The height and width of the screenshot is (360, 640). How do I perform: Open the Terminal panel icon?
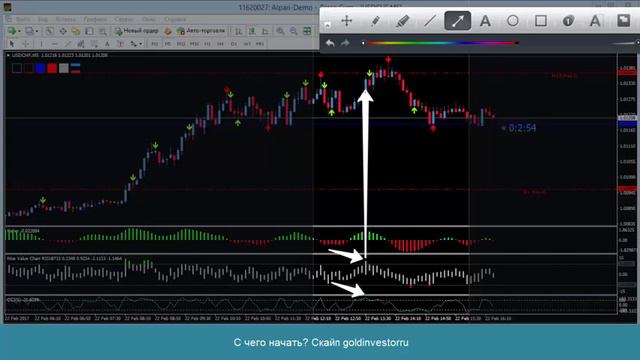pos(89,31)
